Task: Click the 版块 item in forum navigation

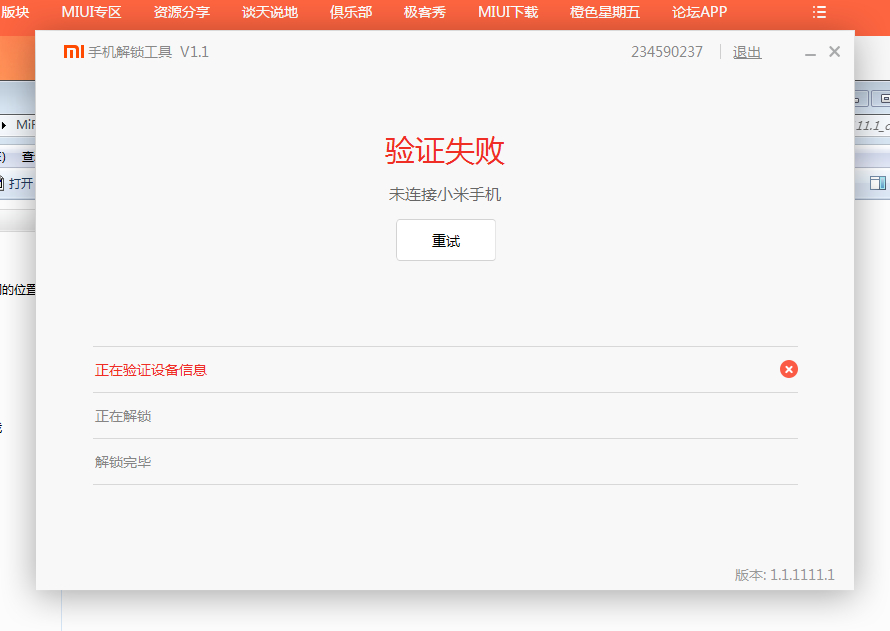Action: [x=15, y=12]
